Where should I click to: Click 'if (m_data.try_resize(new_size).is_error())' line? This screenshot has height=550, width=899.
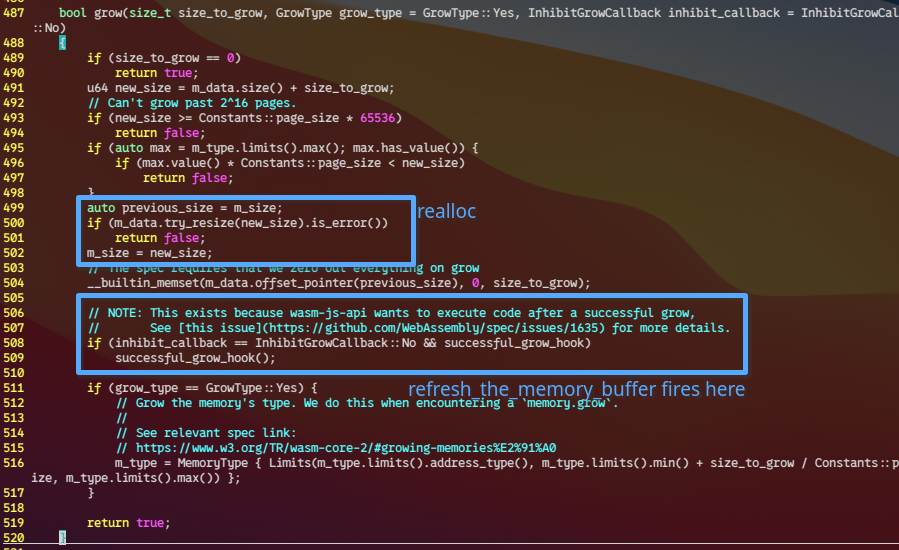coord(237,223)
